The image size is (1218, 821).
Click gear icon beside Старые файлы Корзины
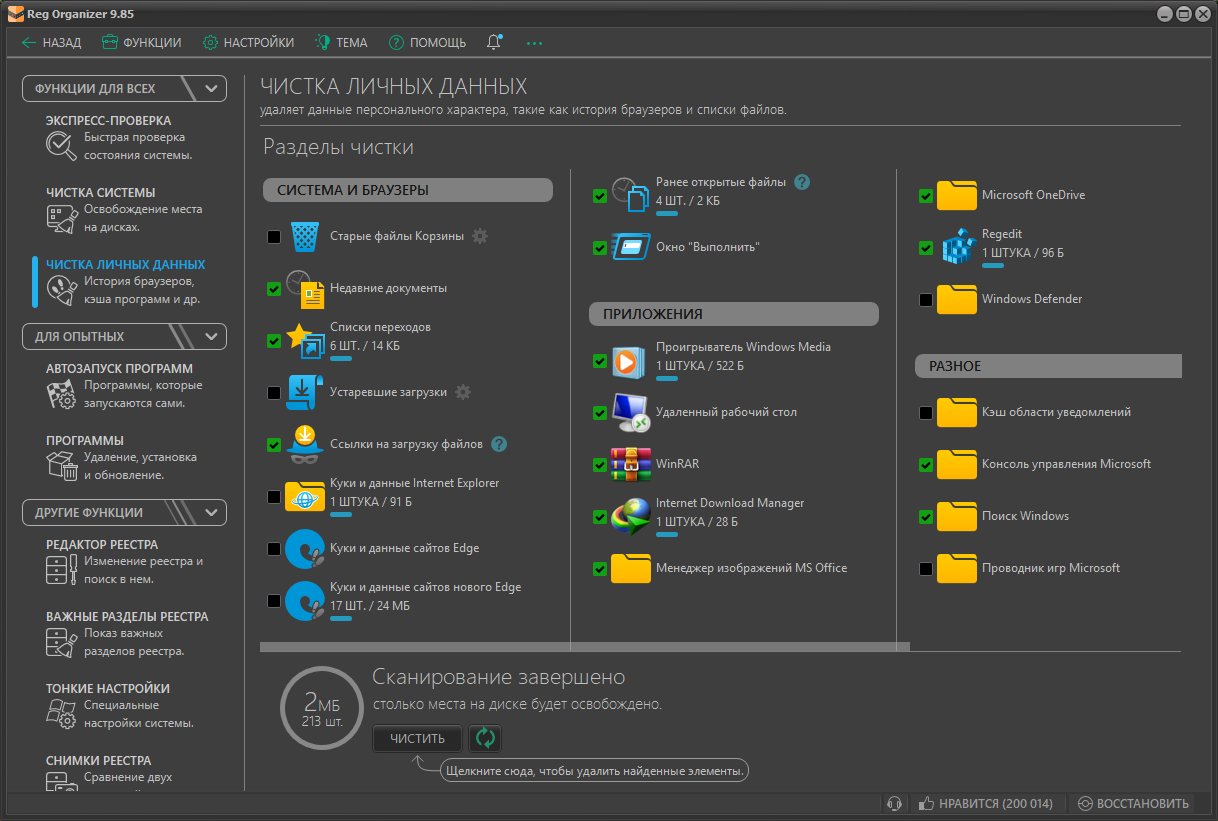pyautogui.click(x=480, y=236)
